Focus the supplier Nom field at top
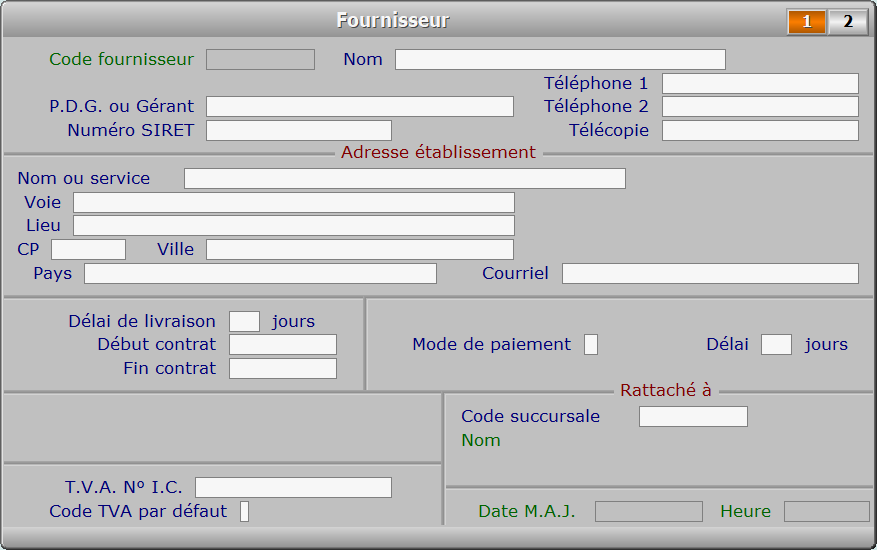Image resolution: width=877 pixels, height=550 pixels. click(x=560, y=59)
